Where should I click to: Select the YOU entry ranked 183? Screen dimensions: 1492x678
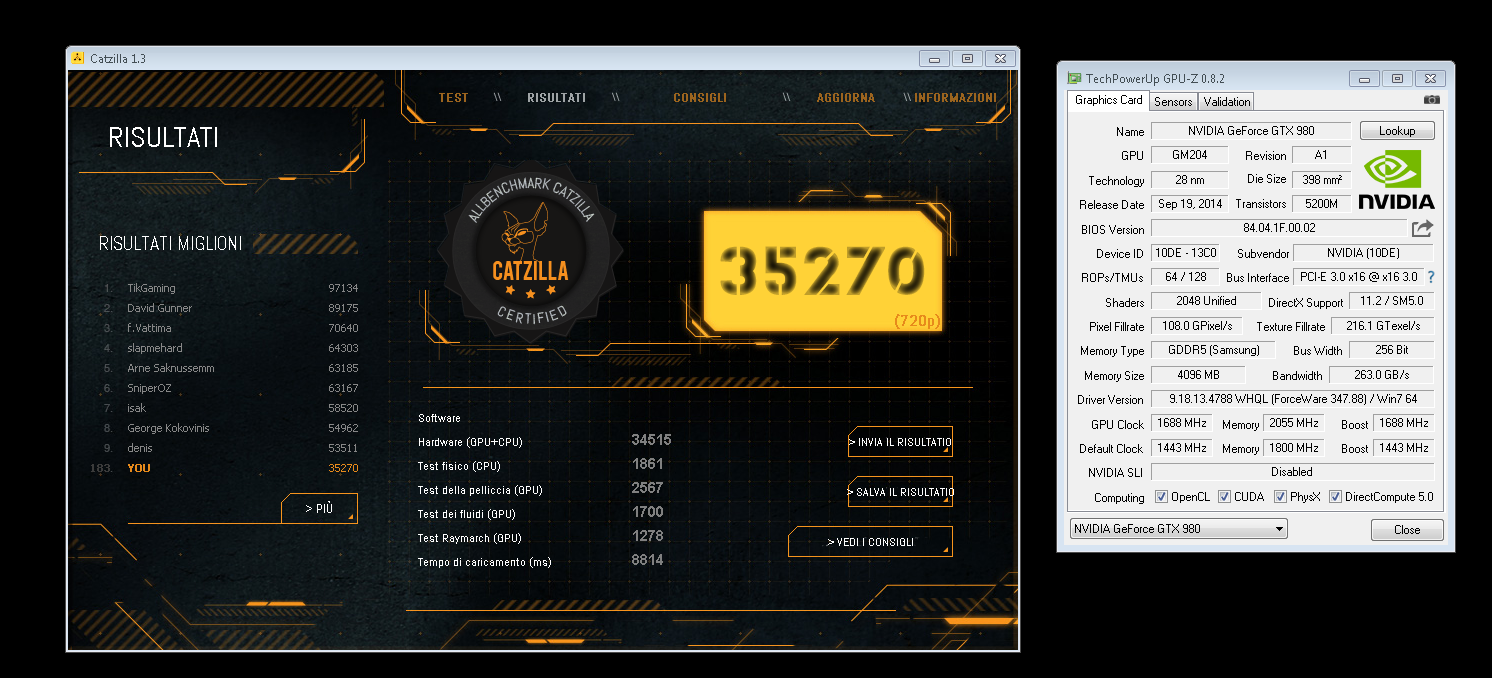pos(224,468)
